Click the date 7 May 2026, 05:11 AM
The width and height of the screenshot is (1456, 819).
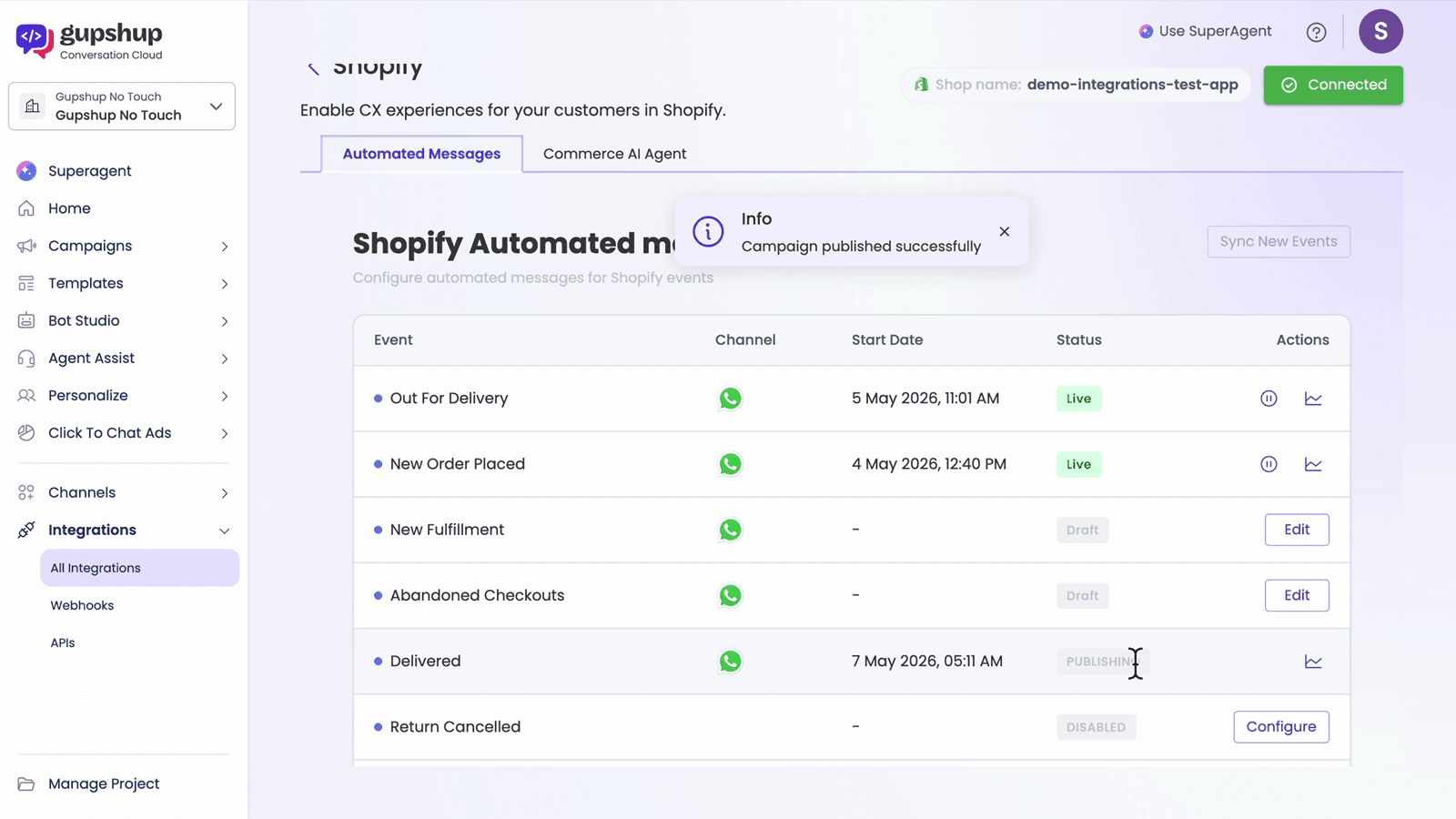(x=927, y=662)
